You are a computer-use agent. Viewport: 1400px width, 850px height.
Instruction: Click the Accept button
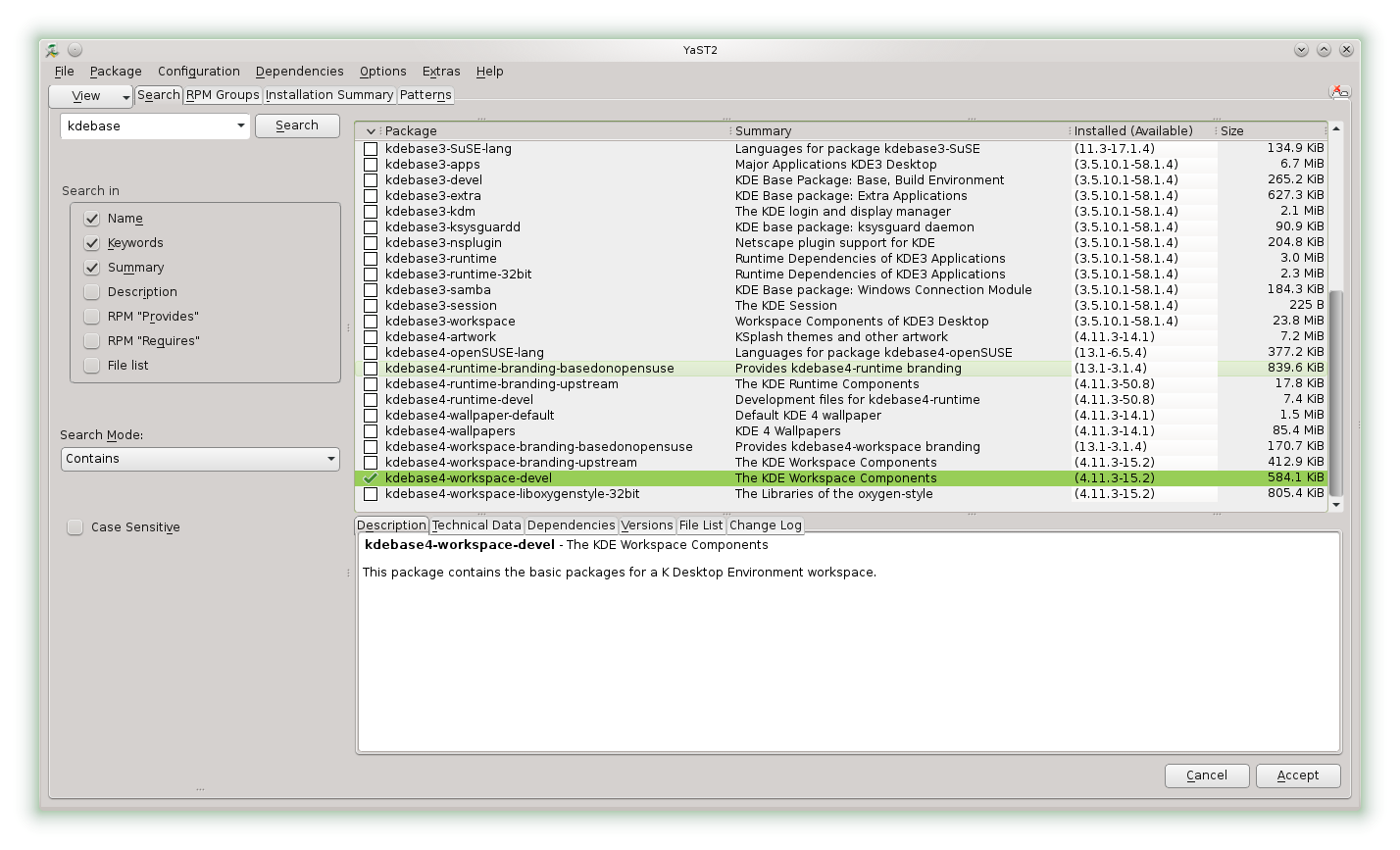tap(1298, 775)
